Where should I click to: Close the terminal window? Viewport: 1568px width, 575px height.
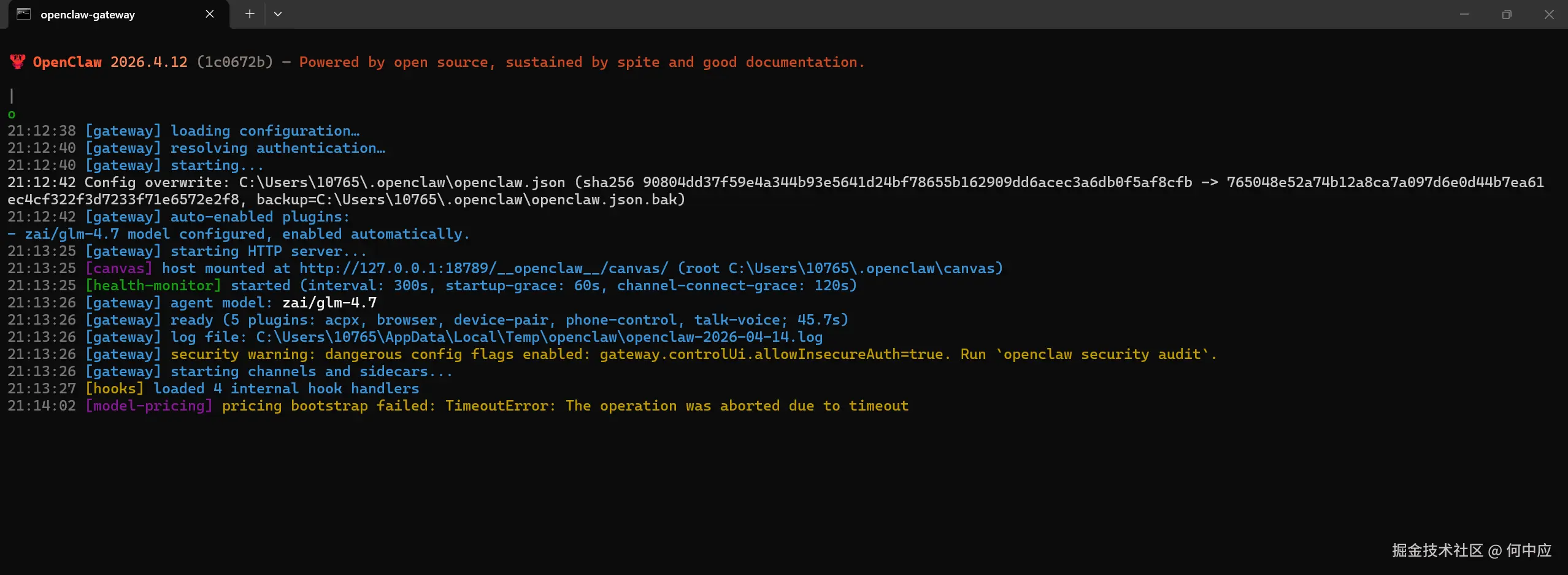pos(1549,14)
